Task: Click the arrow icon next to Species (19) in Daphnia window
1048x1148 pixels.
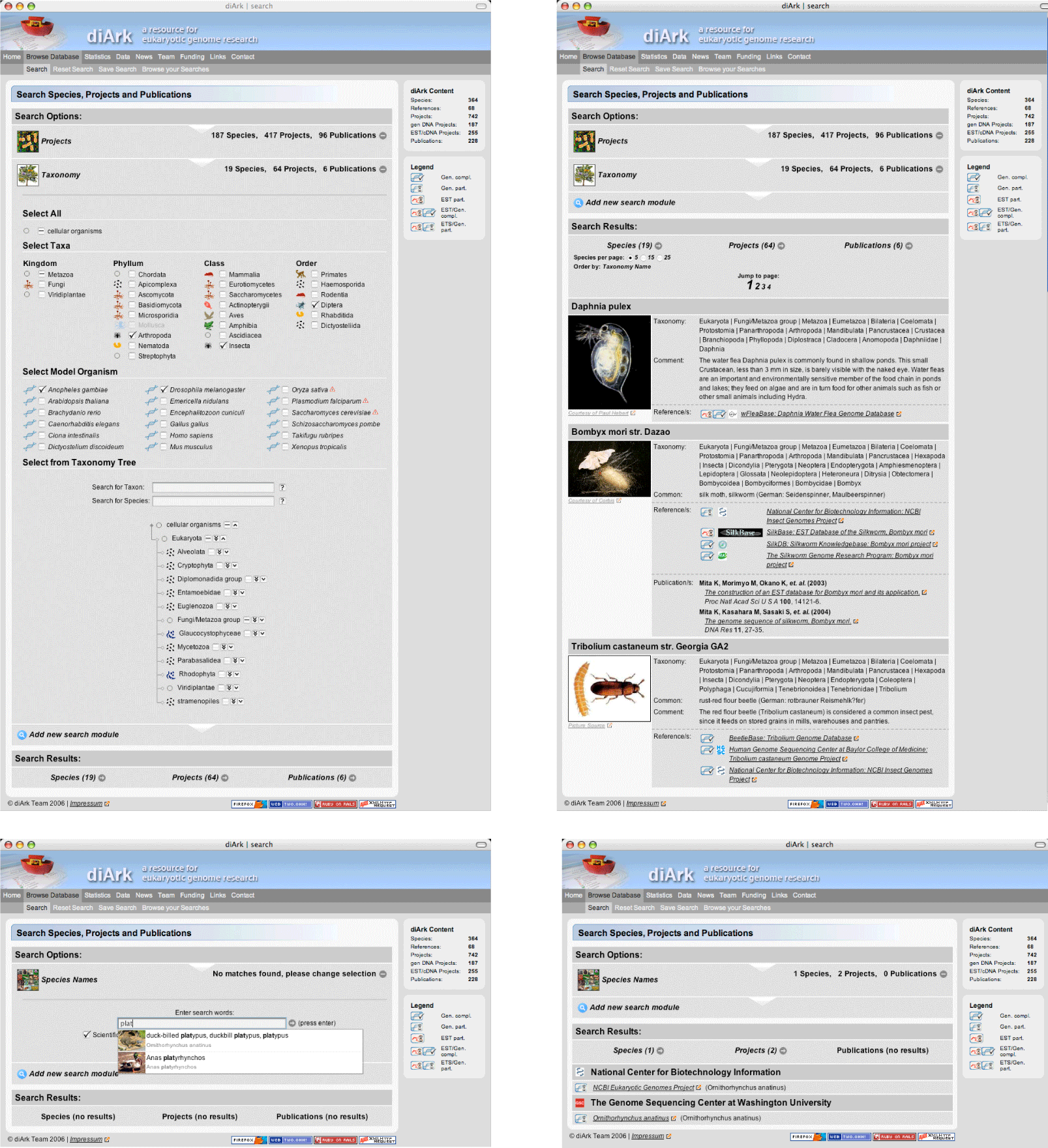Action: click(659, 246)
